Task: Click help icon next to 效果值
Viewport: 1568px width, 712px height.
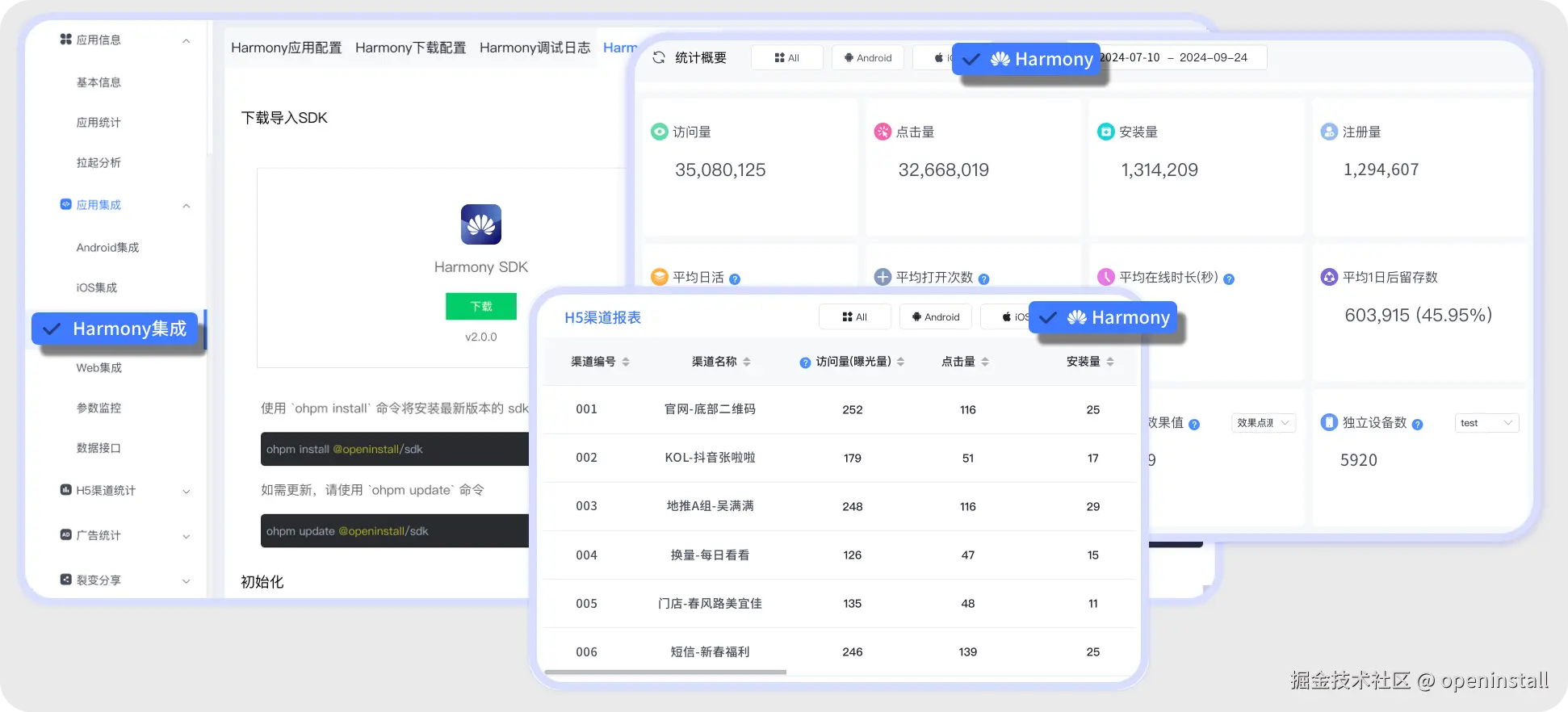Action: [x=1194, y=425]
